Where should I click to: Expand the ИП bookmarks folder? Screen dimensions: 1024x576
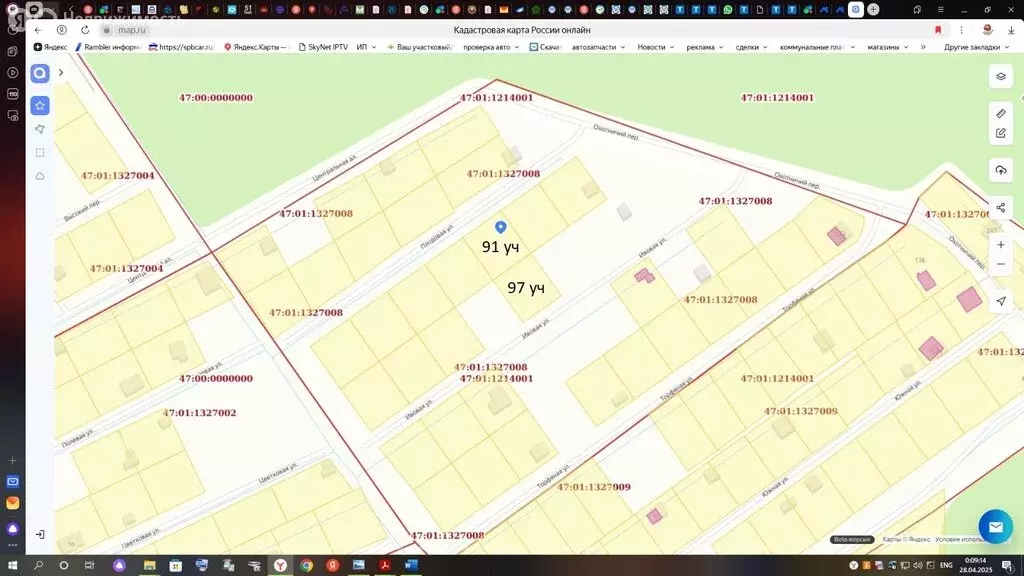coord(366,47)
